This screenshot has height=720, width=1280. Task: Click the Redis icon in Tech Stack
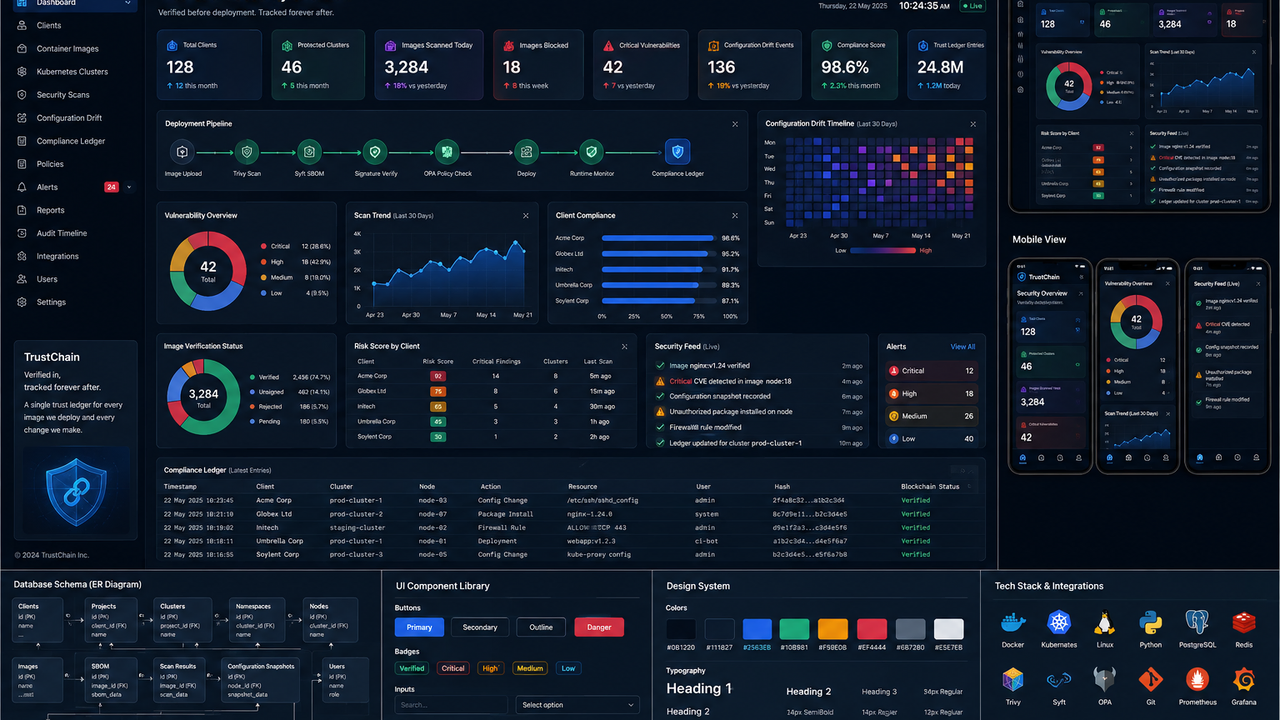coord(1244,623)
